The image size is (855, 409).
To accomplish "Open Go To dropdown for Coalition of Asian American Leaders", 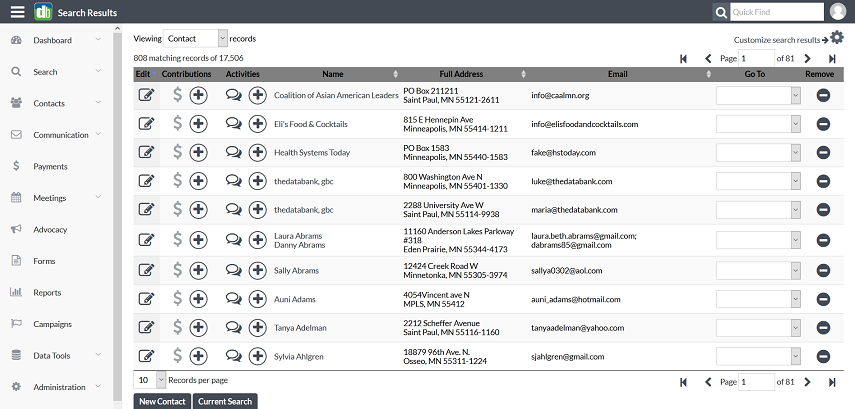I will 758,95.
